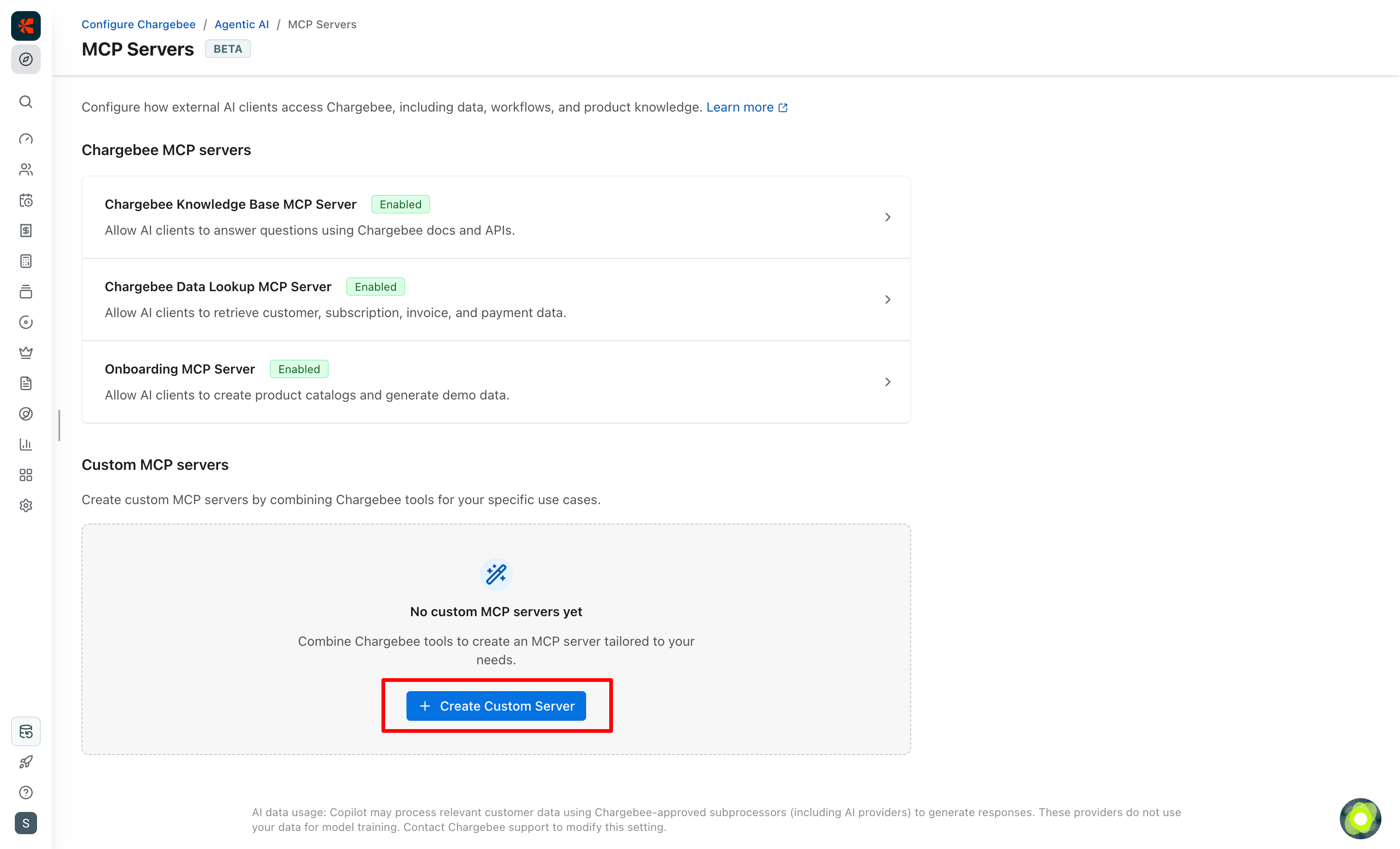1400x849 pixels.
Task: Click Enabled badge on Onboarding MCP Server
Action: 299,369
